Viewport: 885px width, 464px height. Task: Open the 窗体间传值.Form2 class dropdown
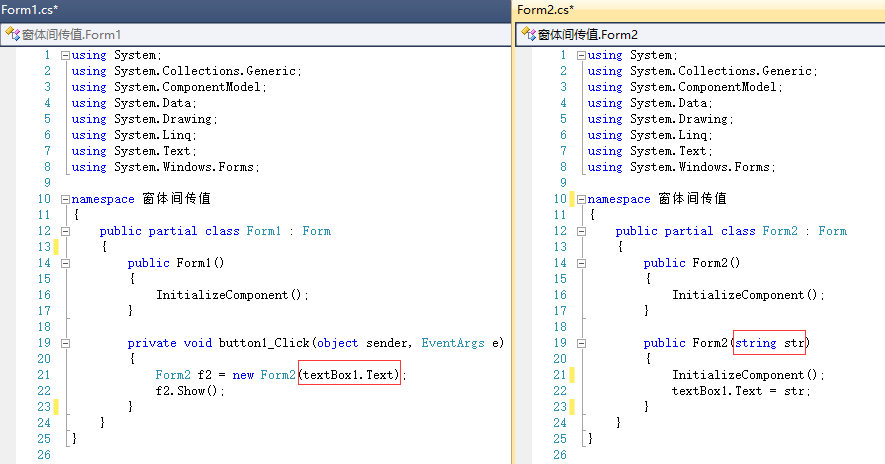tap(701, 34)
